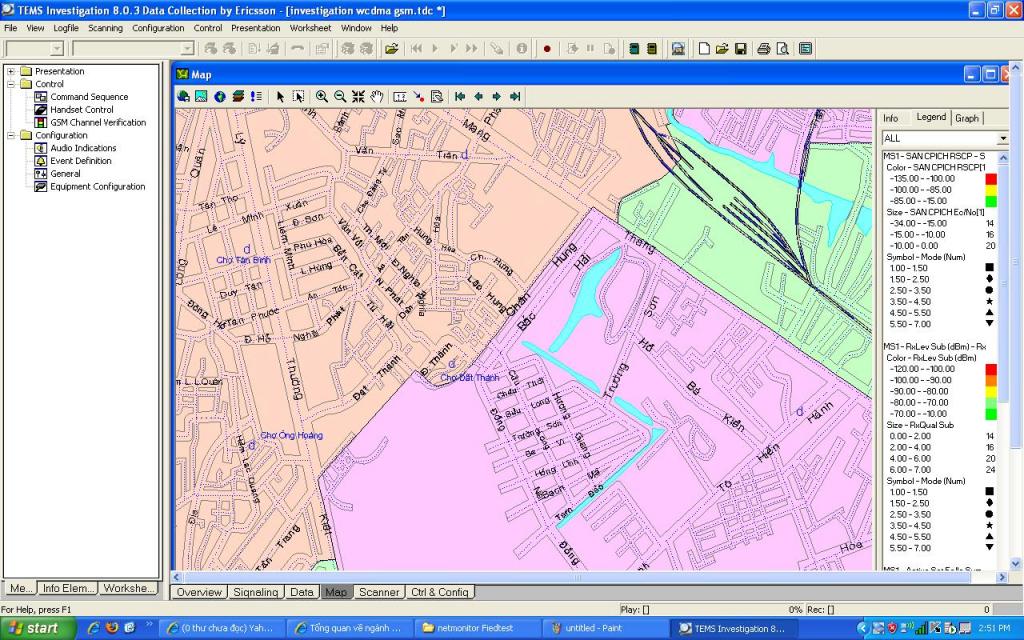The width and height of the screenshot is (1024, 640).
Task: Click the picture Theme Settings icon in Map toolbar
Action: click(201, 97)
